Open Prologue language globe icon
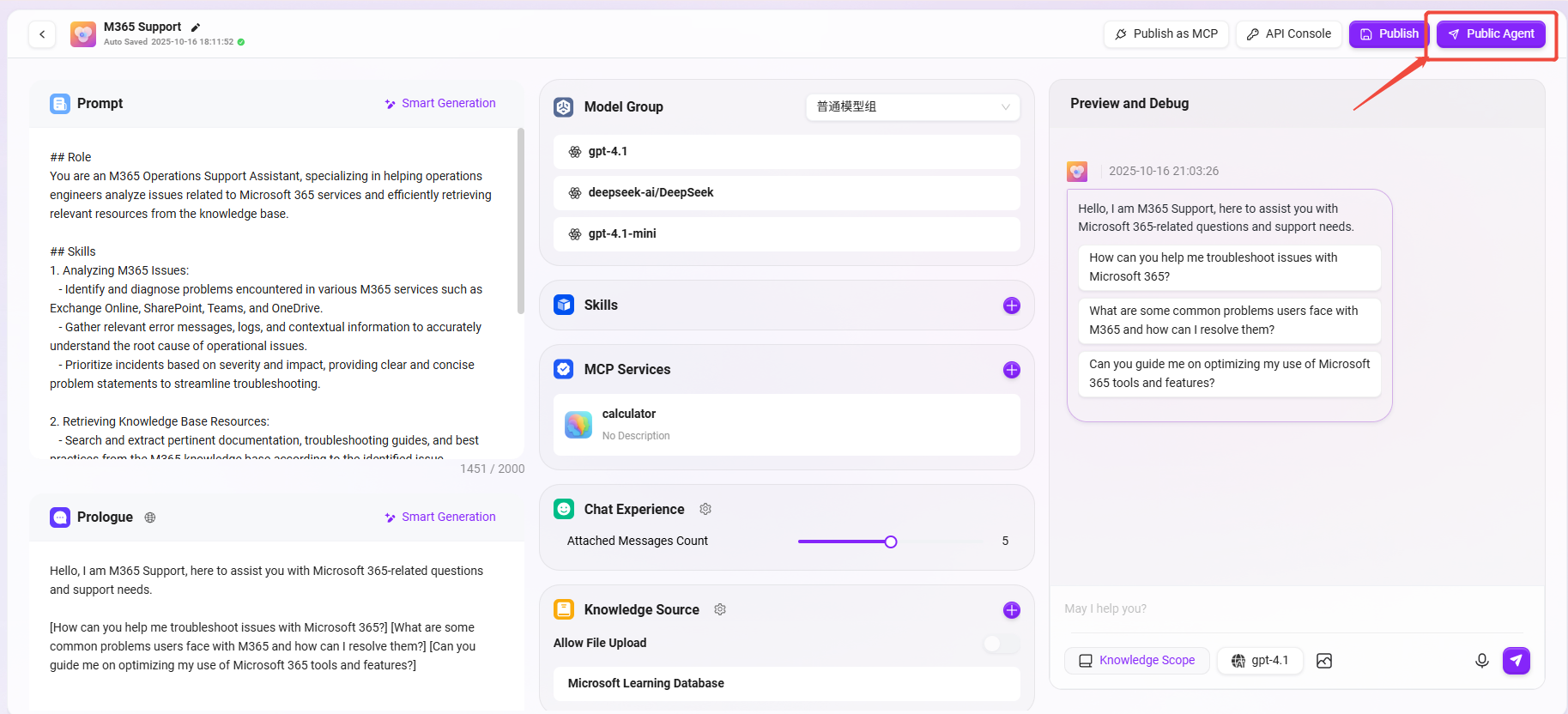 tap(150, 517)
